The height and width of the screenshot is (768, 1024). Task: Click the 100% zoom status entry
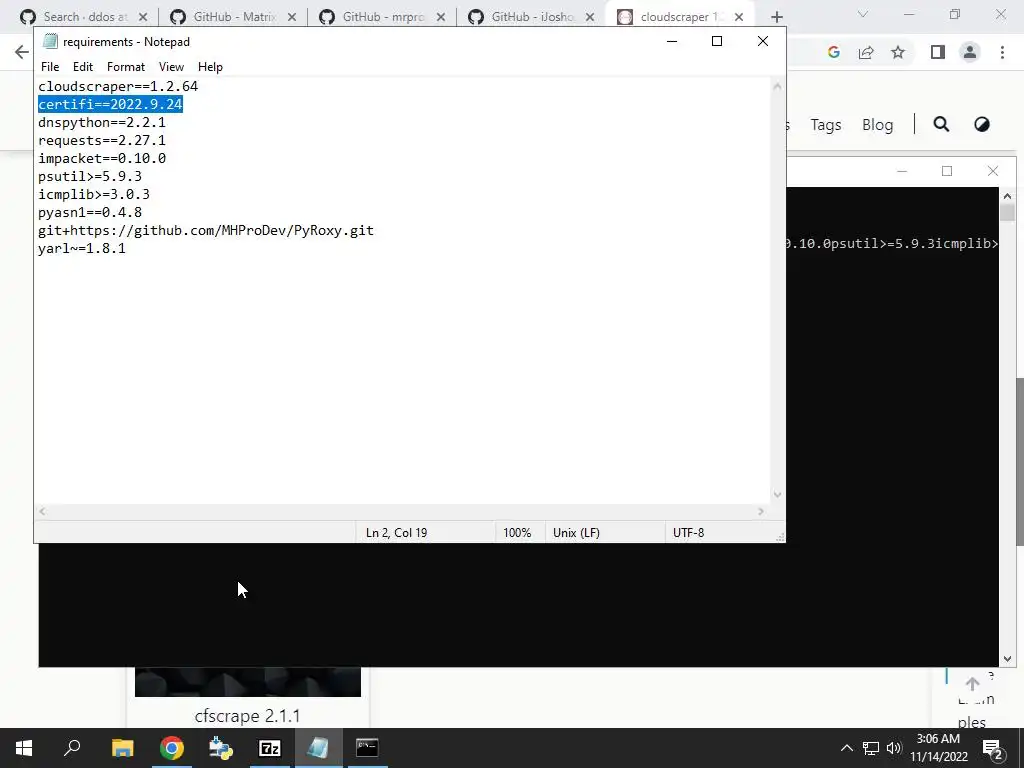(x=517, y=533)
